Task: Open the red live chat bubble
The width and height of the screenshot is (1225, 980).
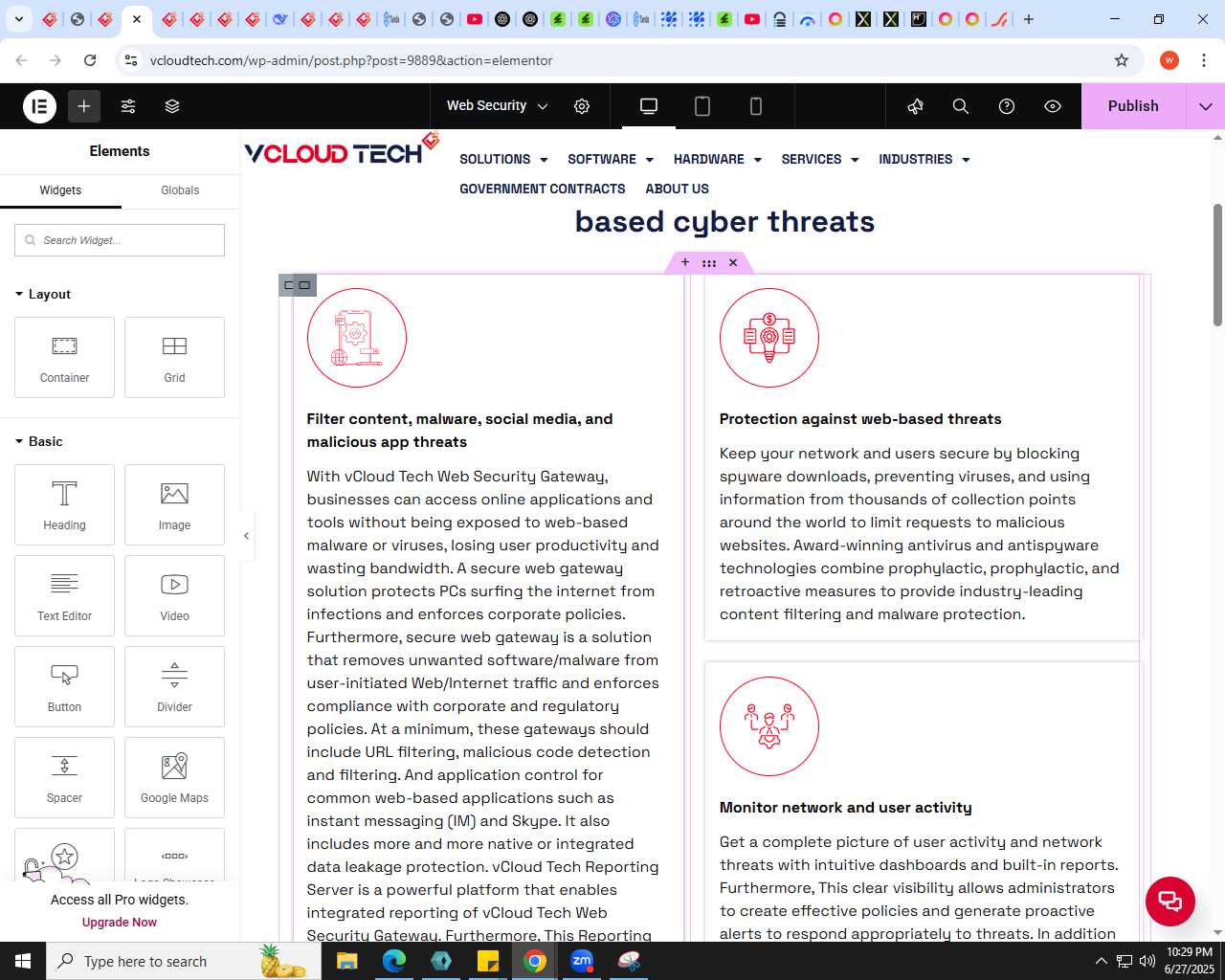Action: [1170, 902]
